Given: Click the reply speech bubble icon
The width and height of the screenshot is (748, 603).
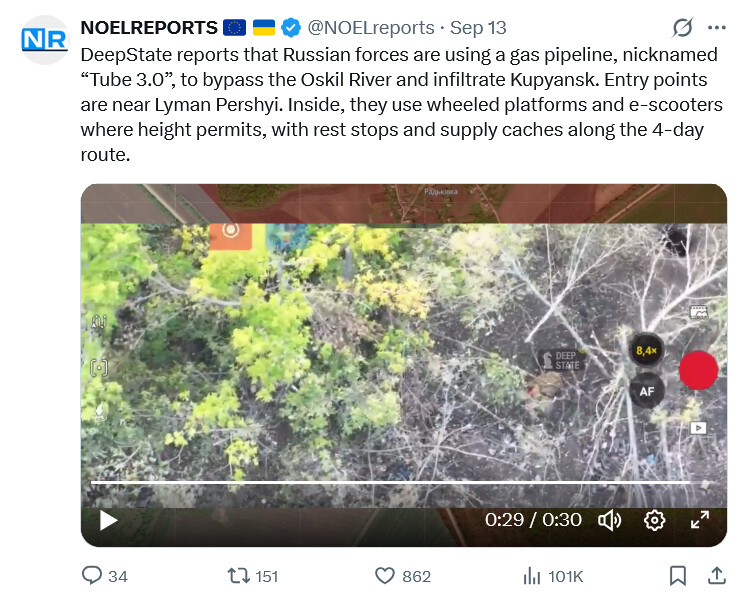Looking at the screenshot, I should [x=92, y=575].
